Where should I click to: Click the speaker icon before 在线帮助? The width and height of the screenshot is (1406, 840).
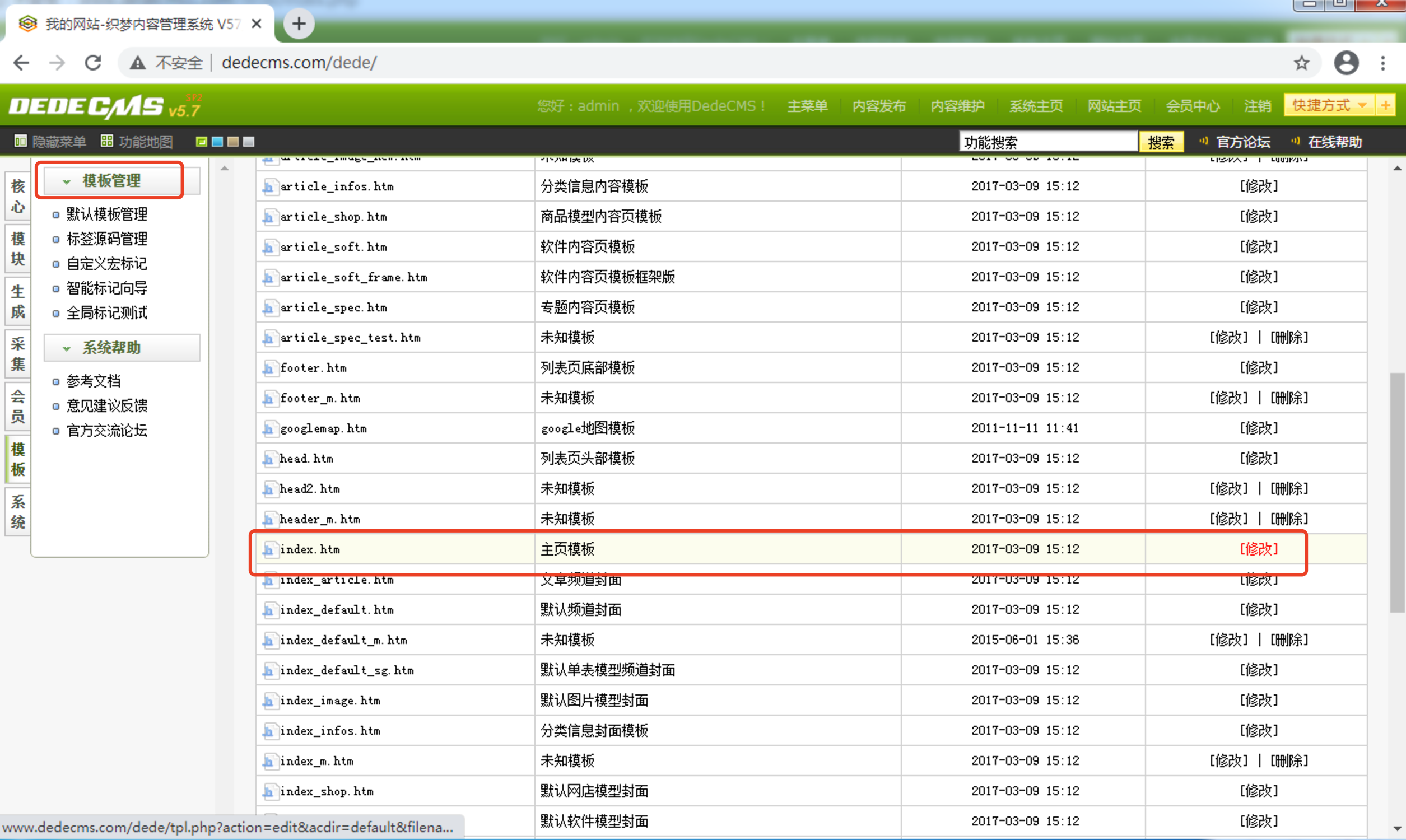tap(1295, 142)
